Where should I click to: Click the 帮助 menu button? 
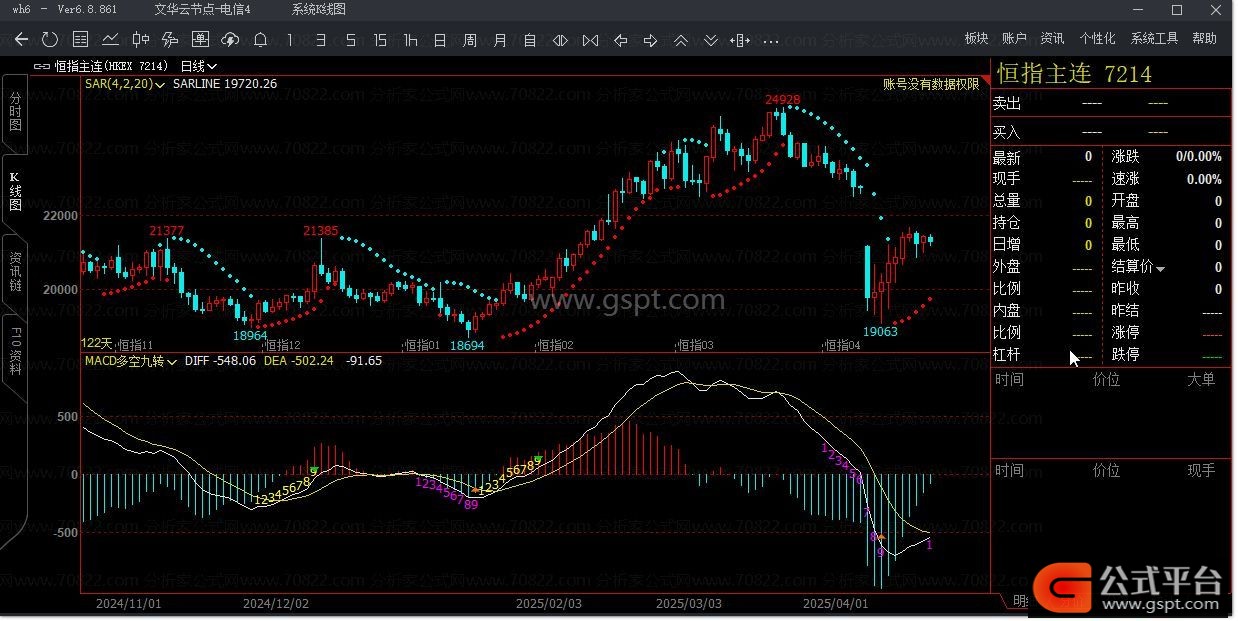point(1204,38)
